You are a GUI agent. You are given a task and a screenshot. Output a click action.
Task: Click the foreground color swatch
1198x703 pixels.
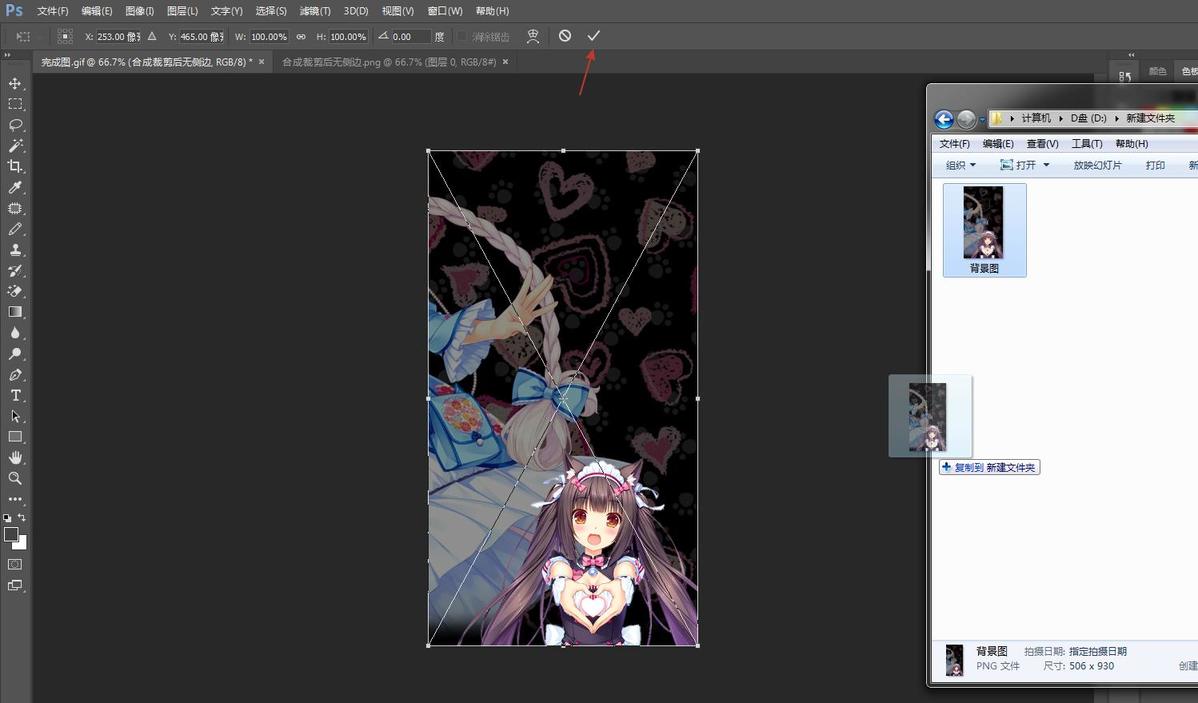[x=11, y=535]
